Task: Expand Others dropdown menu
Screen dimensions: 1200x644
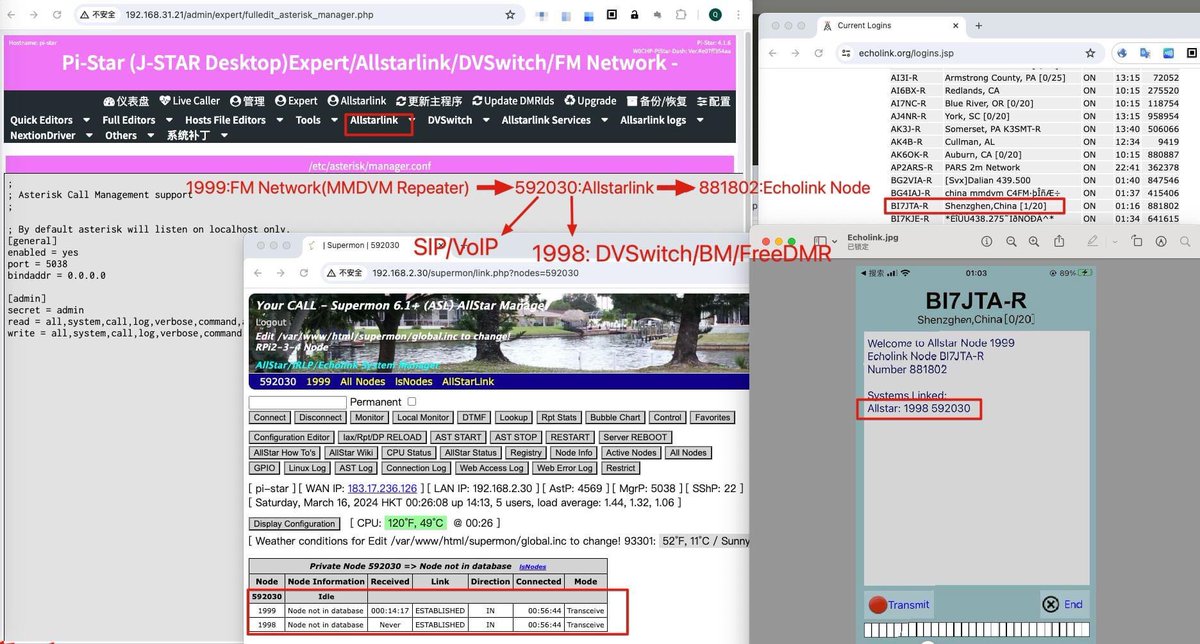Action: (x=127, y=135)
